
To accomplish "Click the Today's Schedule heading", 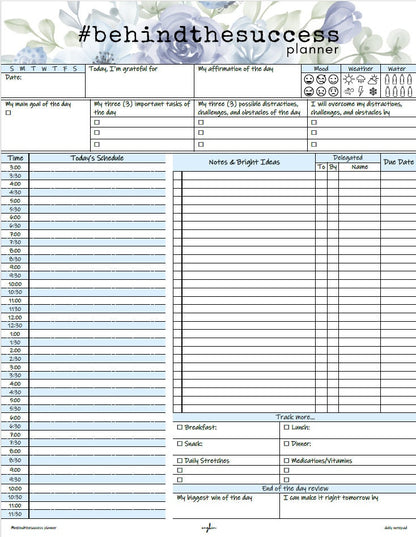I will tap(97, 158).
